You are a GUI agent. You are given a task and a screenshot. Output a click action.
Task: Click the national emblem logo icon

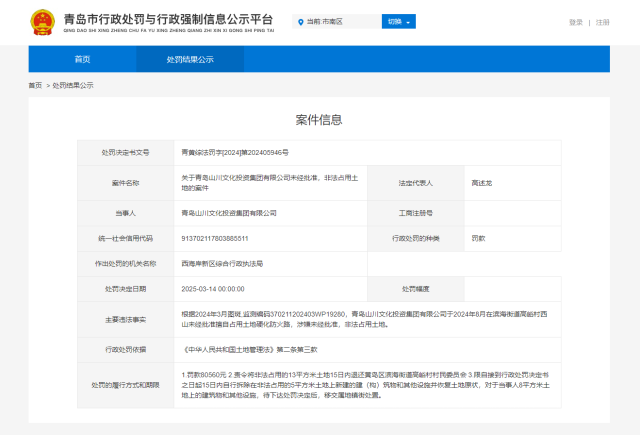pos(42,21)
